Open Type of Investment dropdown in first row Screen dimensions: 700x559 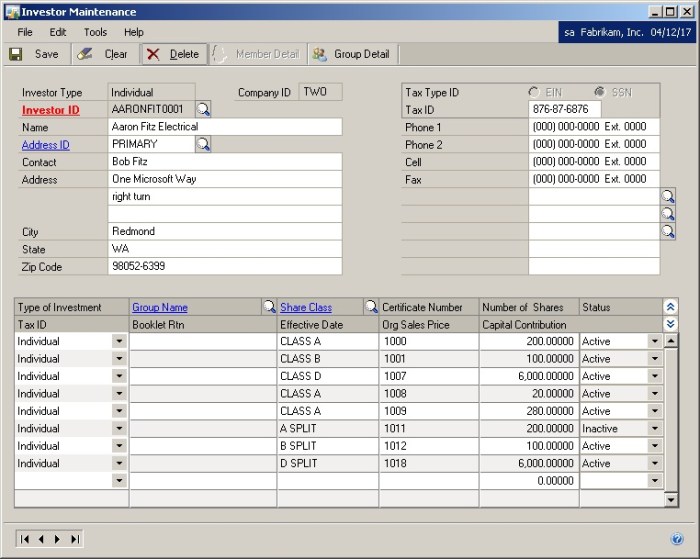[119, 342]
